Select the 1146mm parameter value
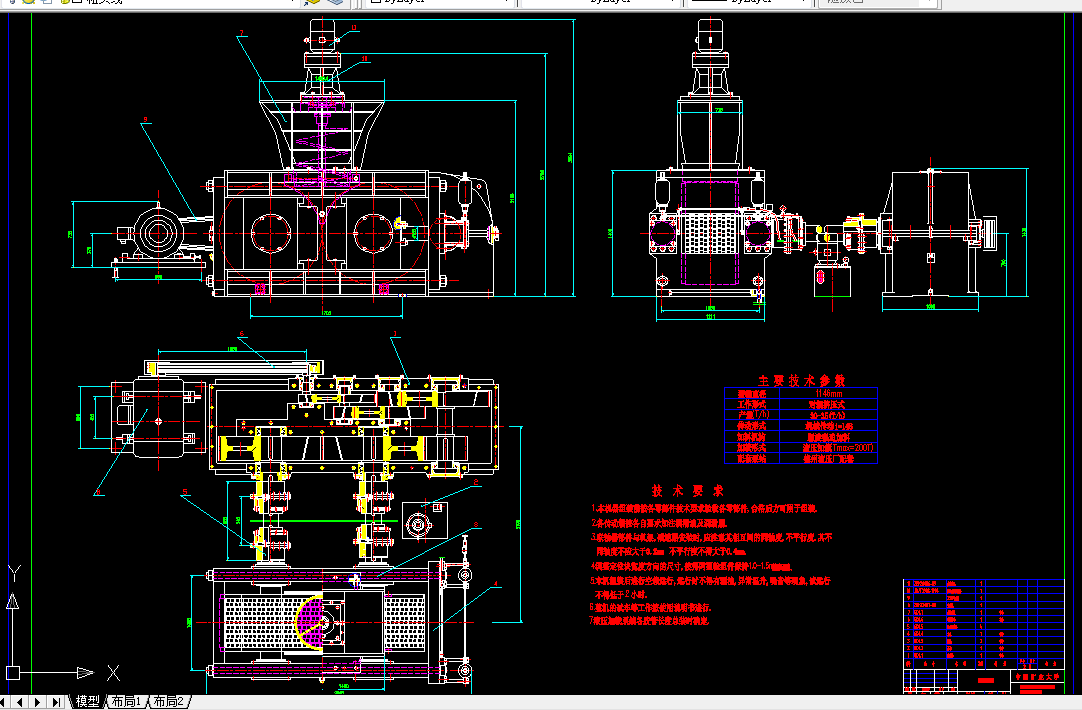 [828, 393]
